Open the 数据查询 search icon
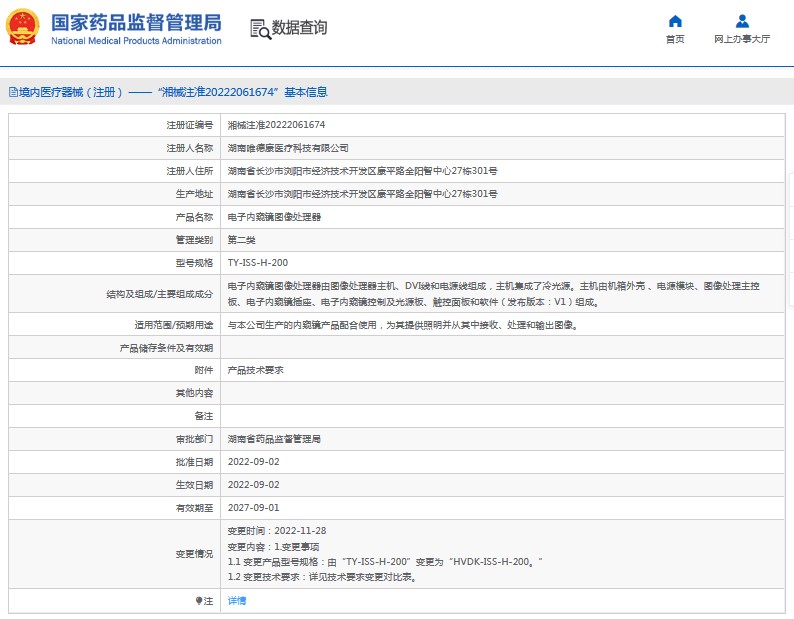The height and width of the screenshot is (619, 794). (261, 29)
